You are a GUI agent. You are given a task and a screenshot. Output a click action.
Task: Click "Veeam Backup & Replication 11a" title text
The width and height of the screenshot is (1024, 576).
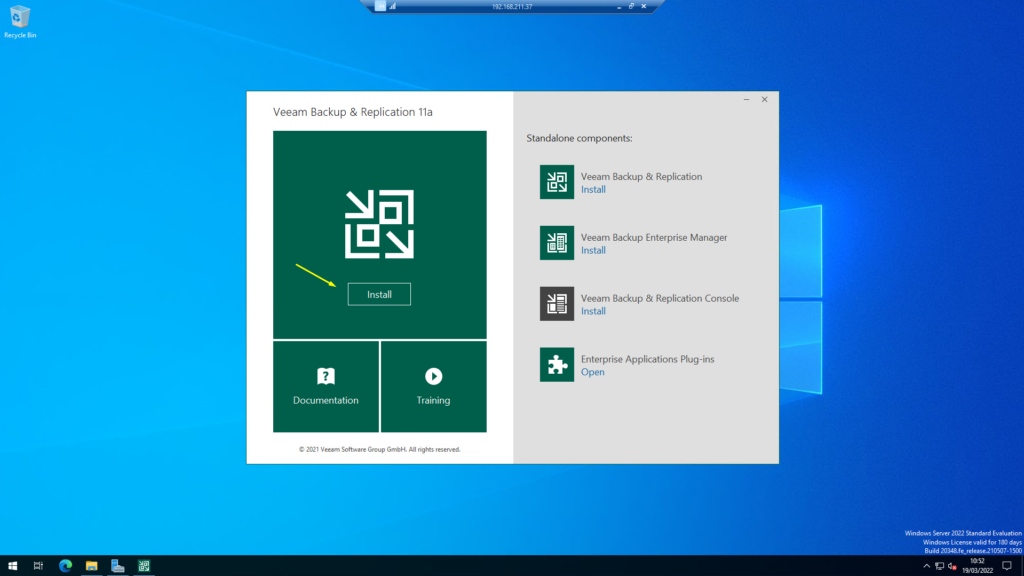(x=353, y=112)
